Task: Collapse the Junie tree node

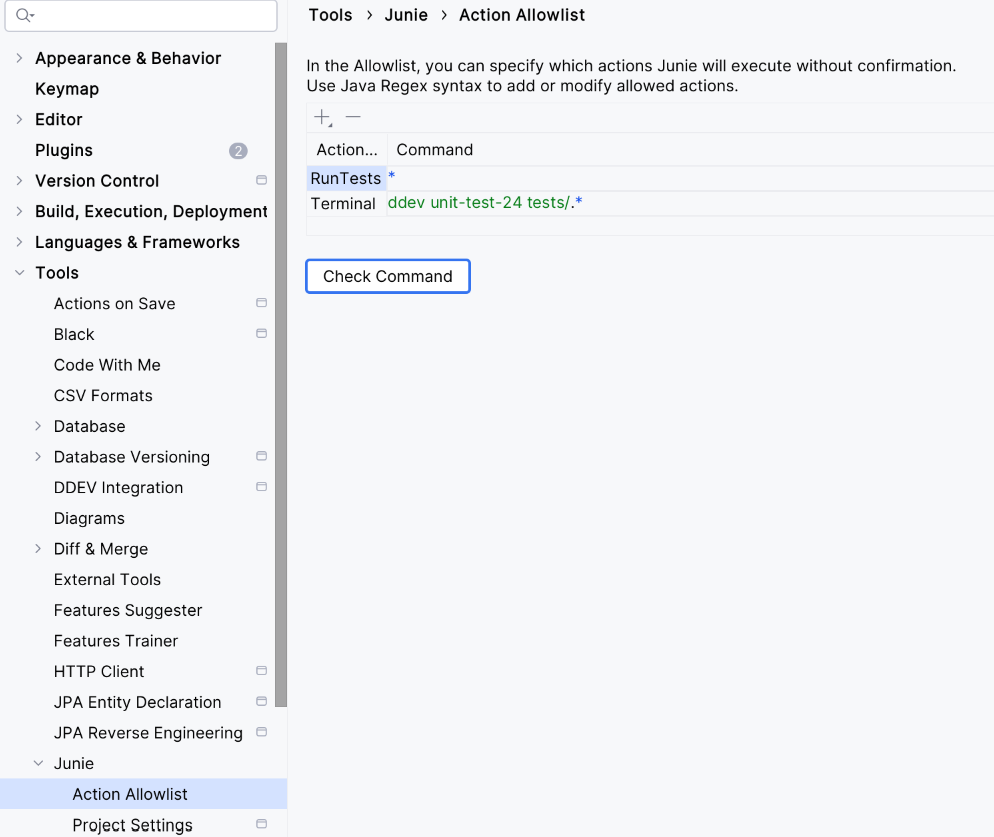Action: [x=38, y=763]
